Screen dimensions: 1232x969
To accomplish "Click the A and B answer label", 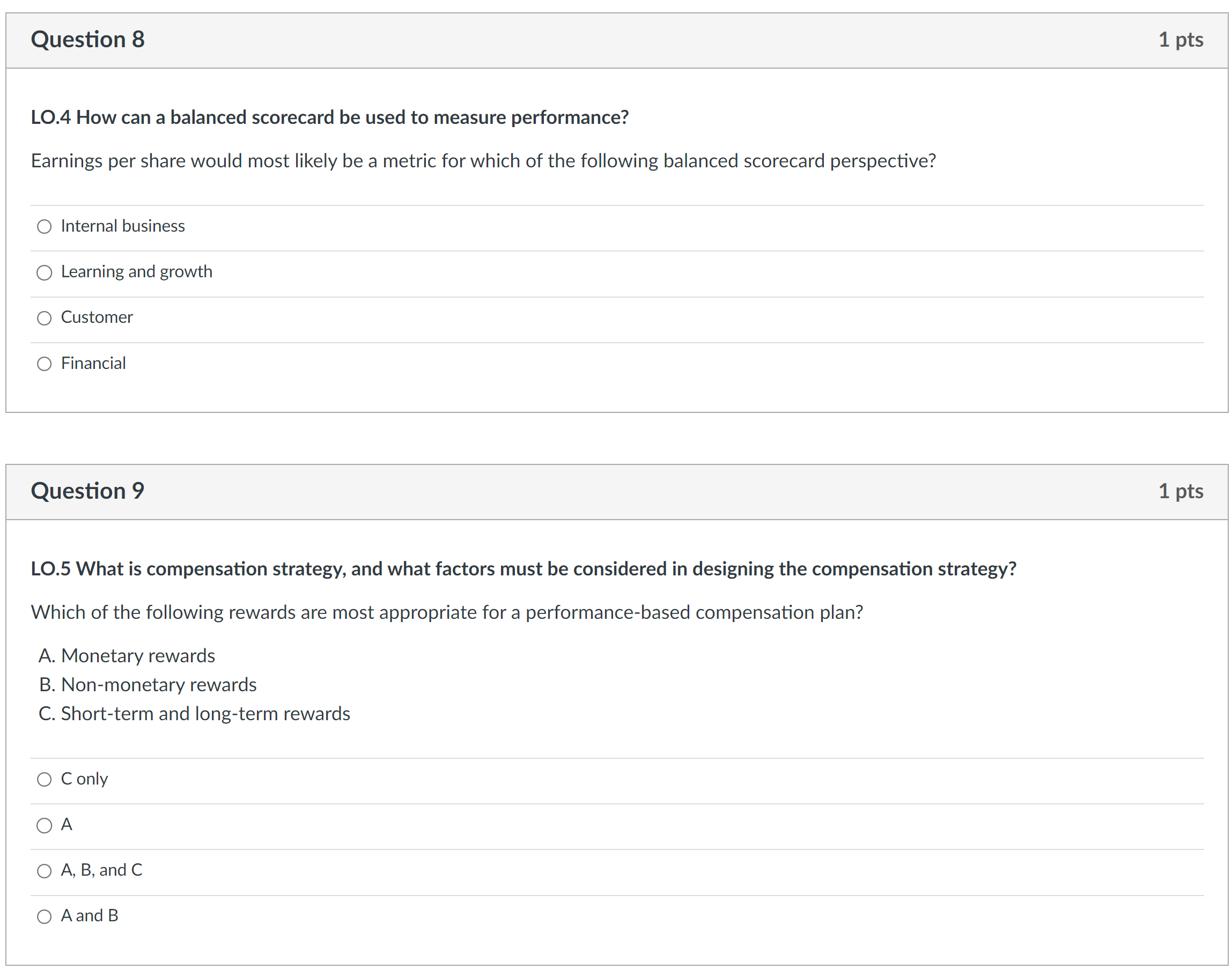I will point(90,916).
